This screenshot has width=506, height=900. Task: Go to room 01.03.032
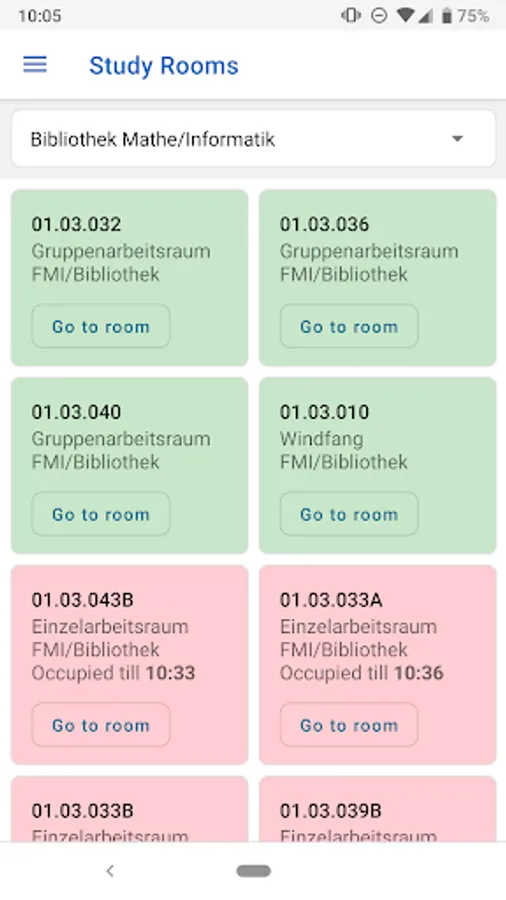(x=101, y=326)
